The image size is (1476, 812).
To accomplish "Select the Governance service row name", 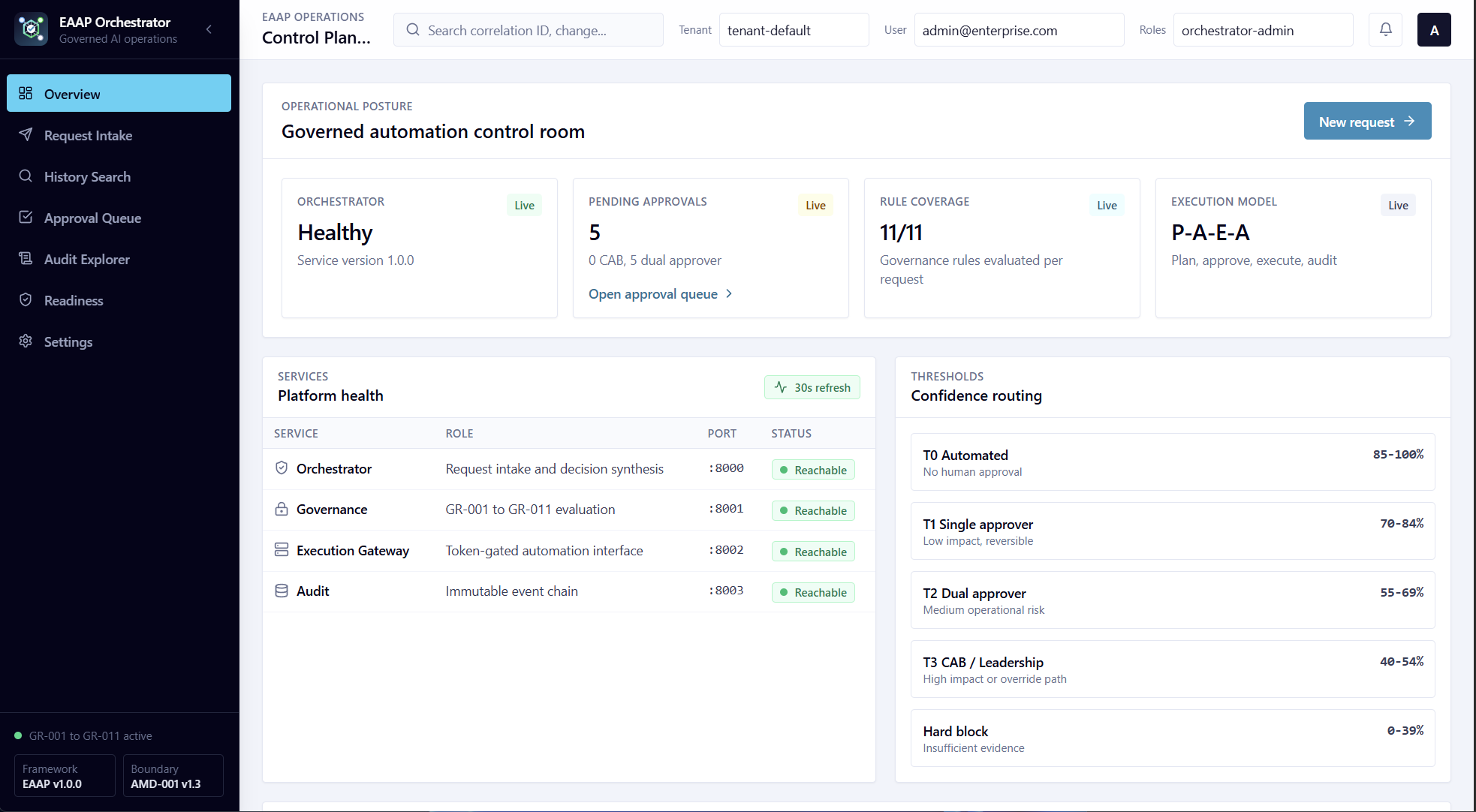I will [332, 510].
